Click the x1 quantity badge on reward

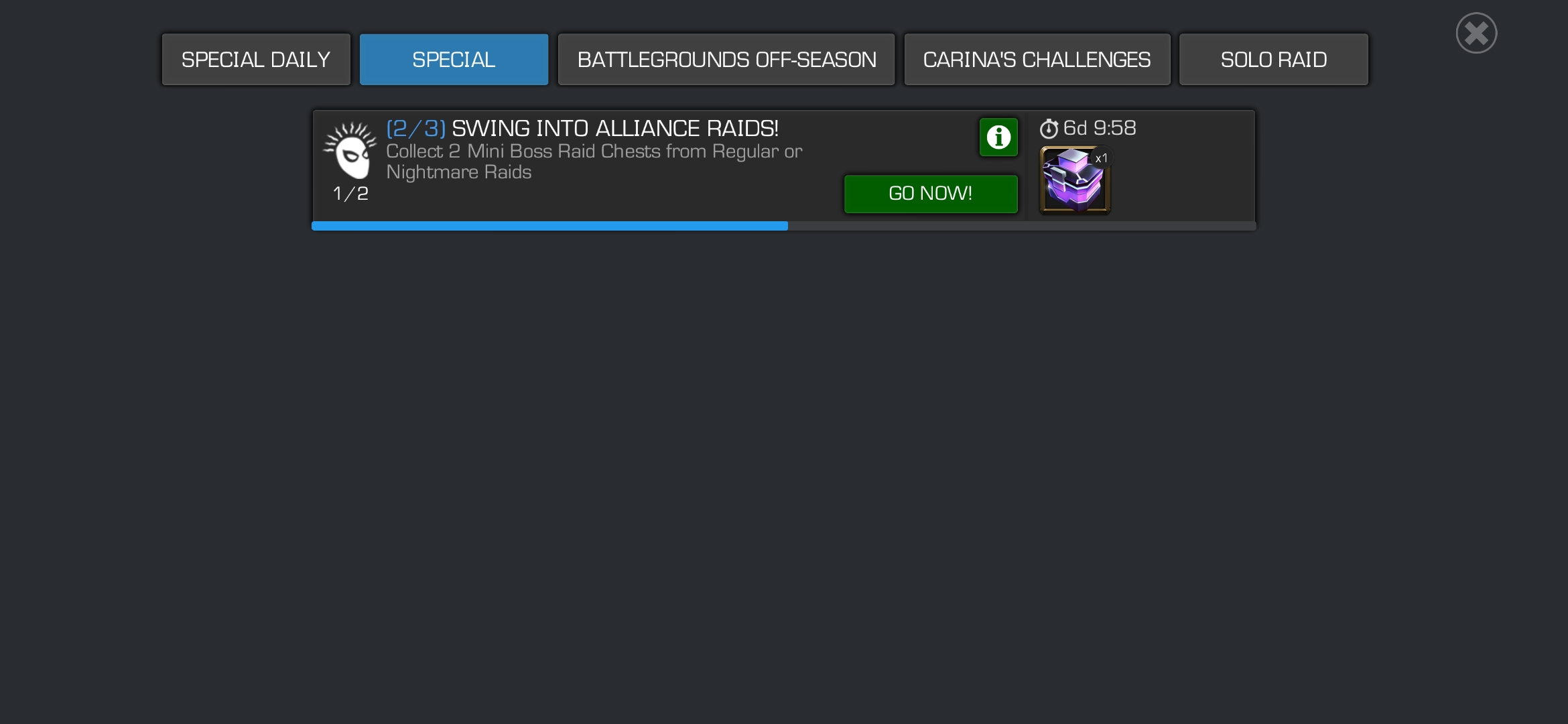[1101, 158]
